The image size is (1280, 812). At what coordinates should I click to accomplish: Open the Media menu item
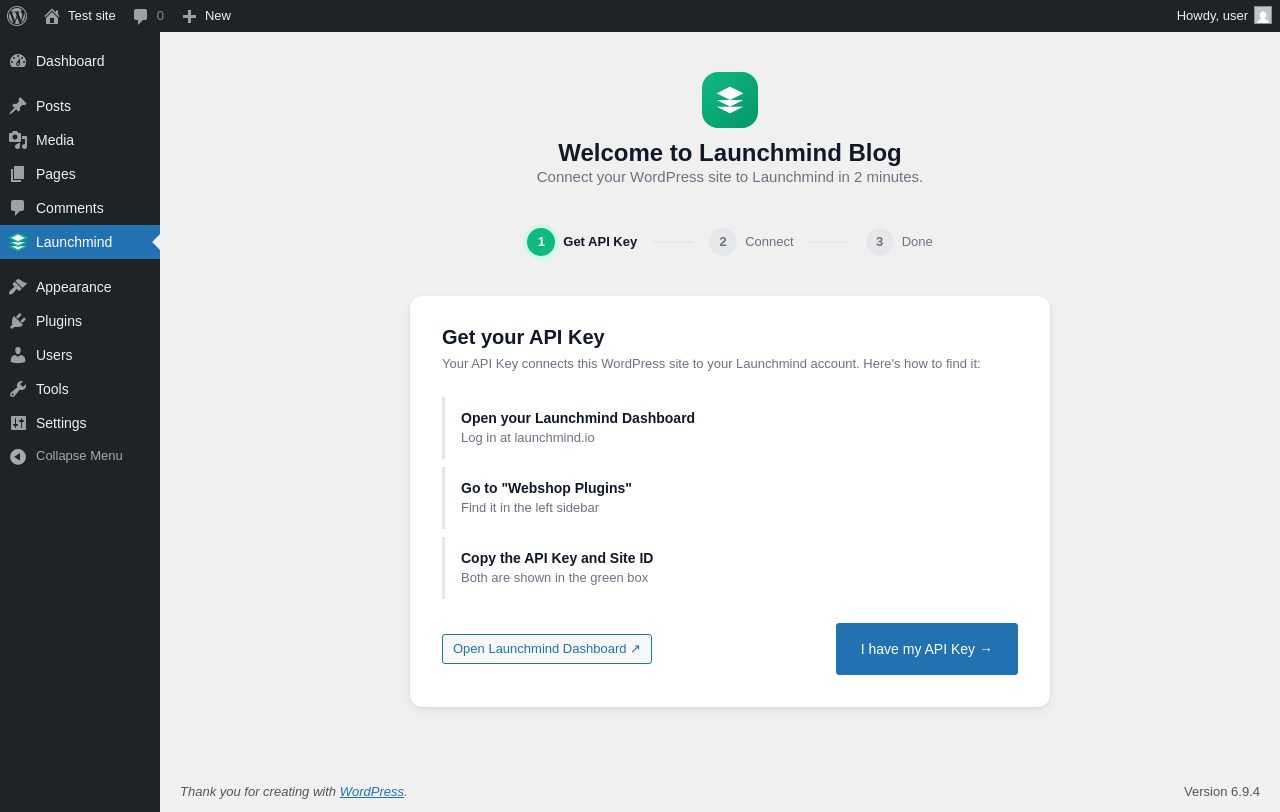[x=80, y=140]
